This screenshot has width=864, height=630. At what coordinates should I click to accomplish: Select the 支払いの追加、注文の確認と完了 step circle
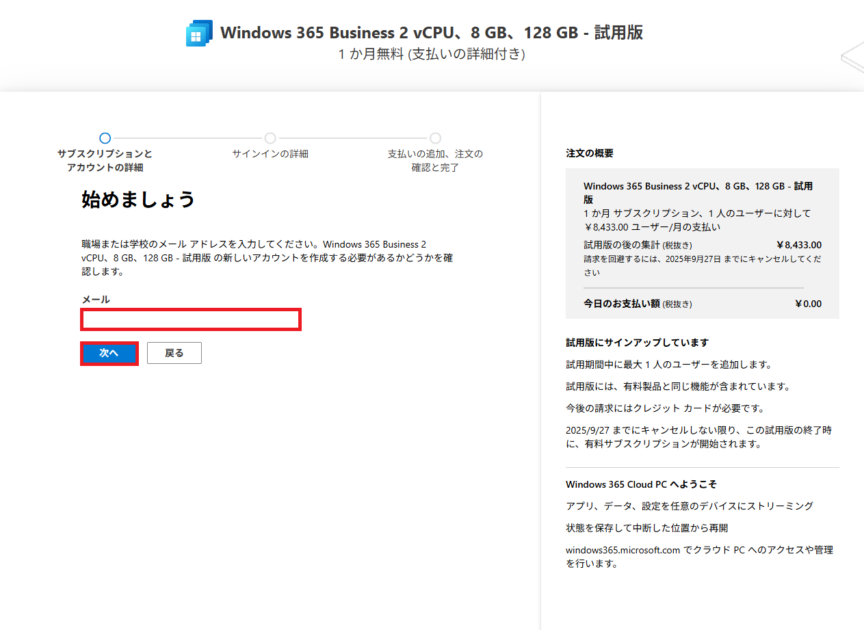click(435, 138)
